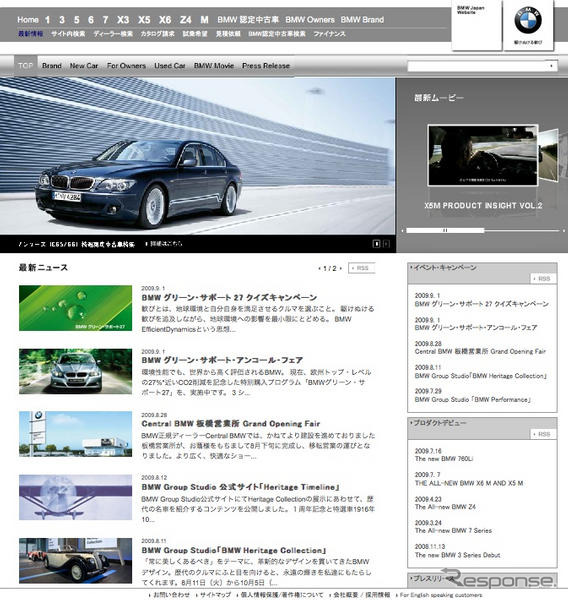568x600 pixels.
Task: Open the X6 model link
Action: pos(165,20)
